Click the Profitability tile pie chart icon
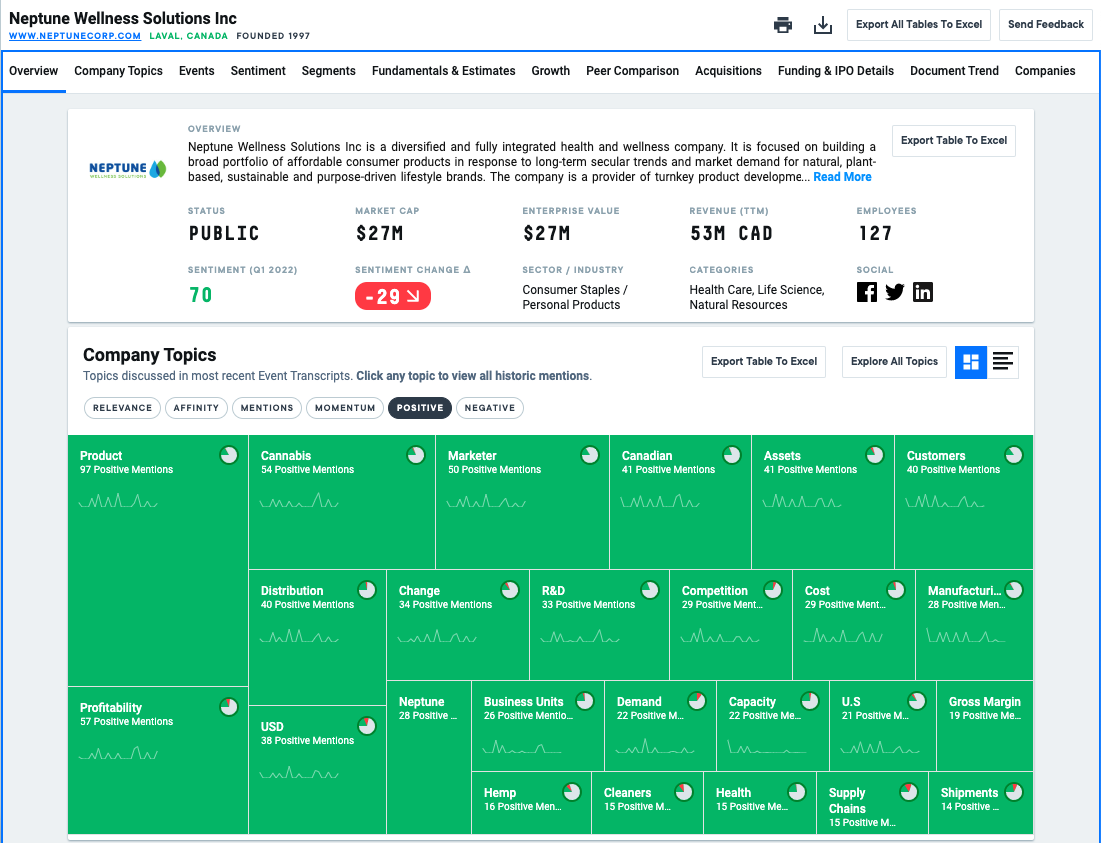 tap(229, 707)
